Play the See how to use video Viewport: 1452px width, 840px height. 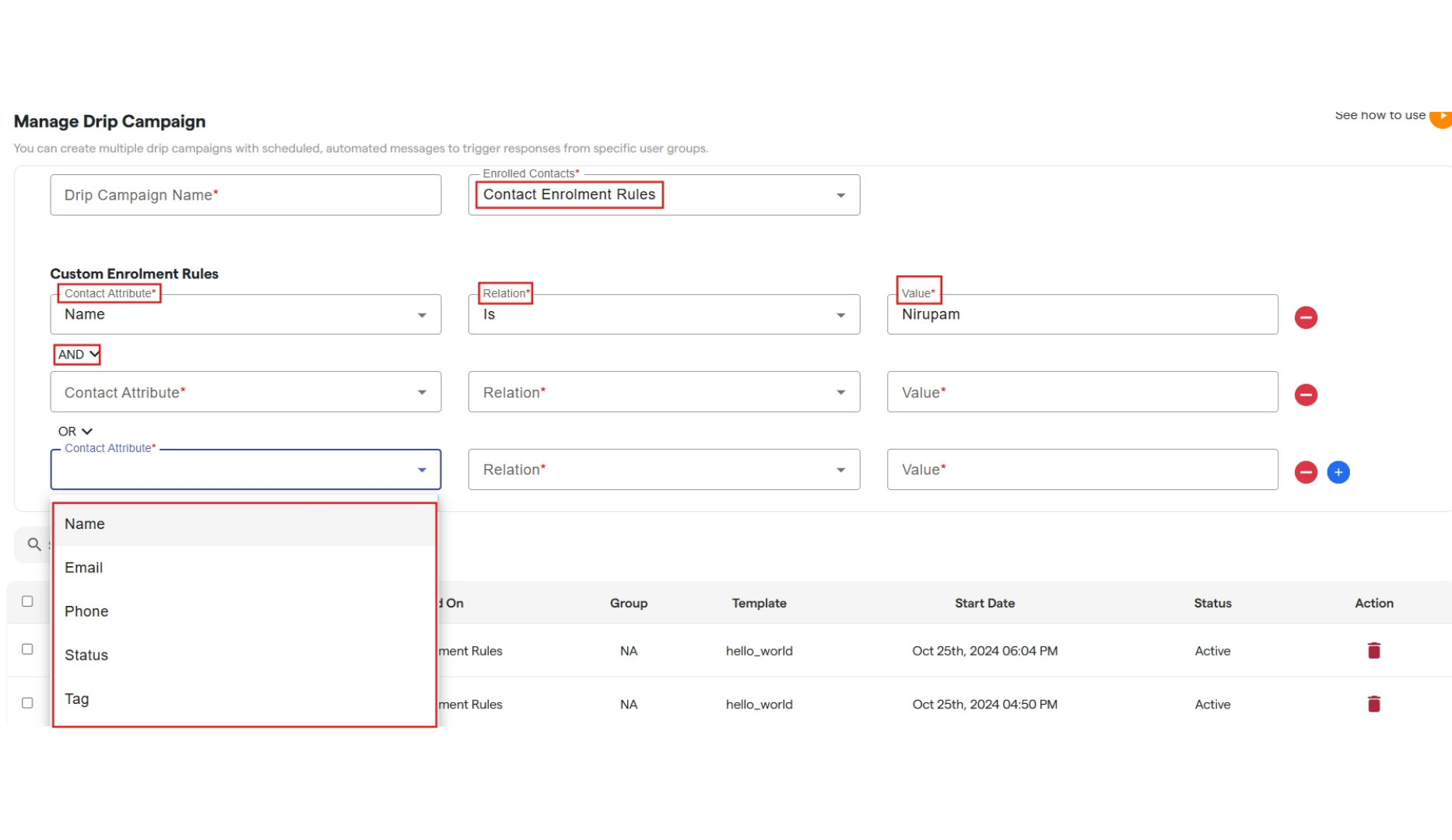point(1442,117)
